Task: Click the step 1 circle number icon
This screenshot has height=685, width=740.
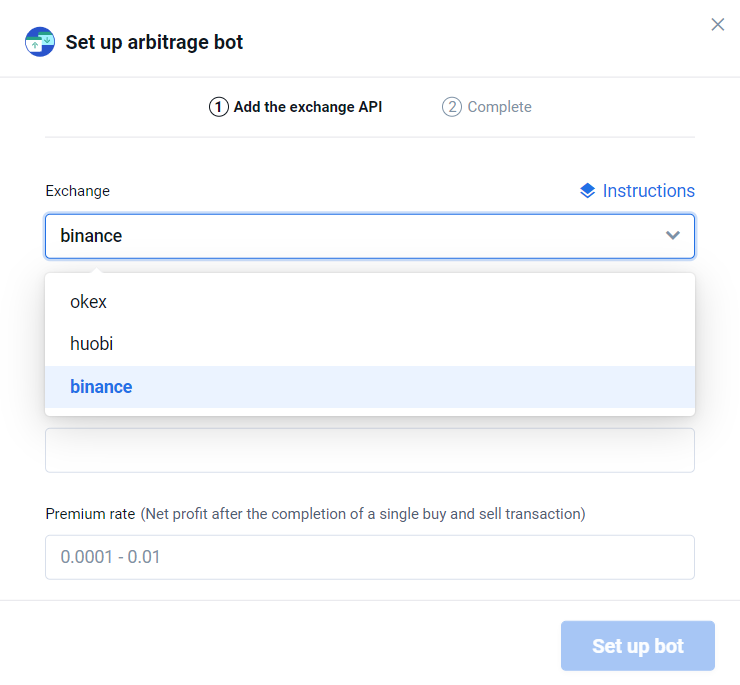Action: point(218,107)
